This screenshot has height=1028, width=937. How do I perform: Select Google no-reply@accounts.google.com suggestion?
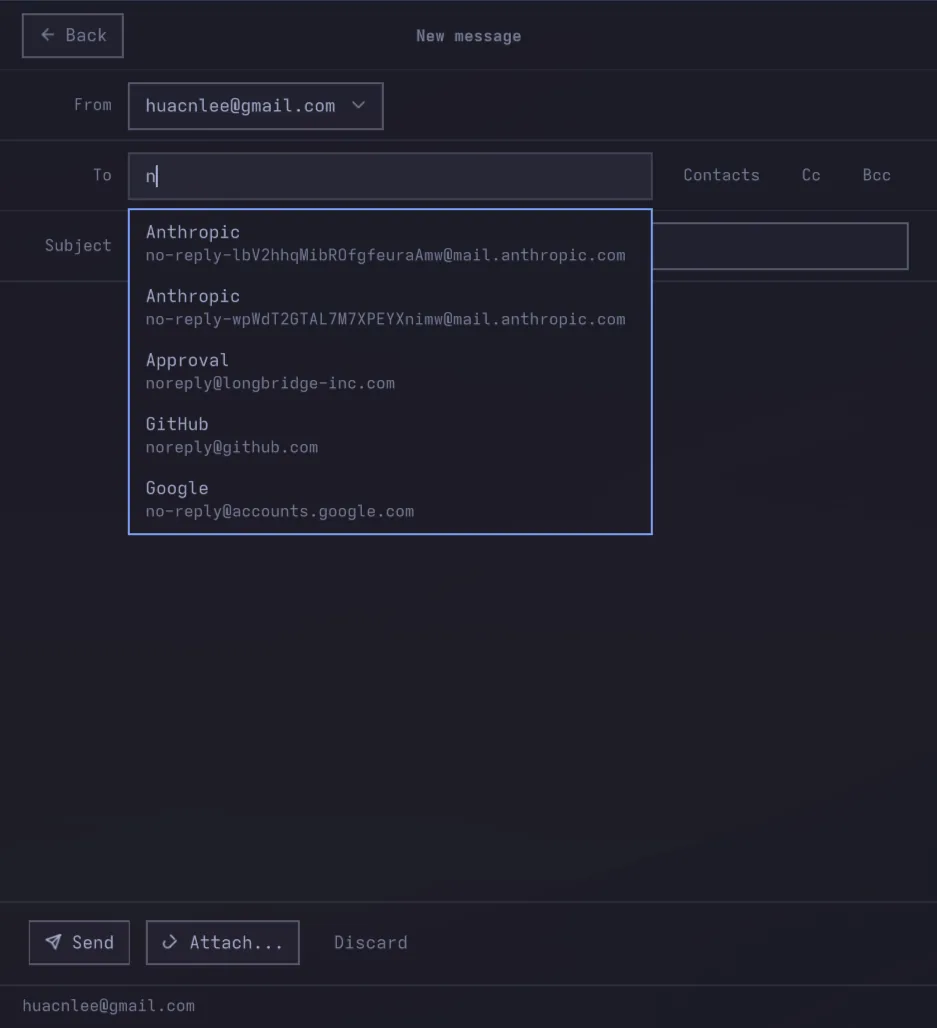tap(390, 500)
